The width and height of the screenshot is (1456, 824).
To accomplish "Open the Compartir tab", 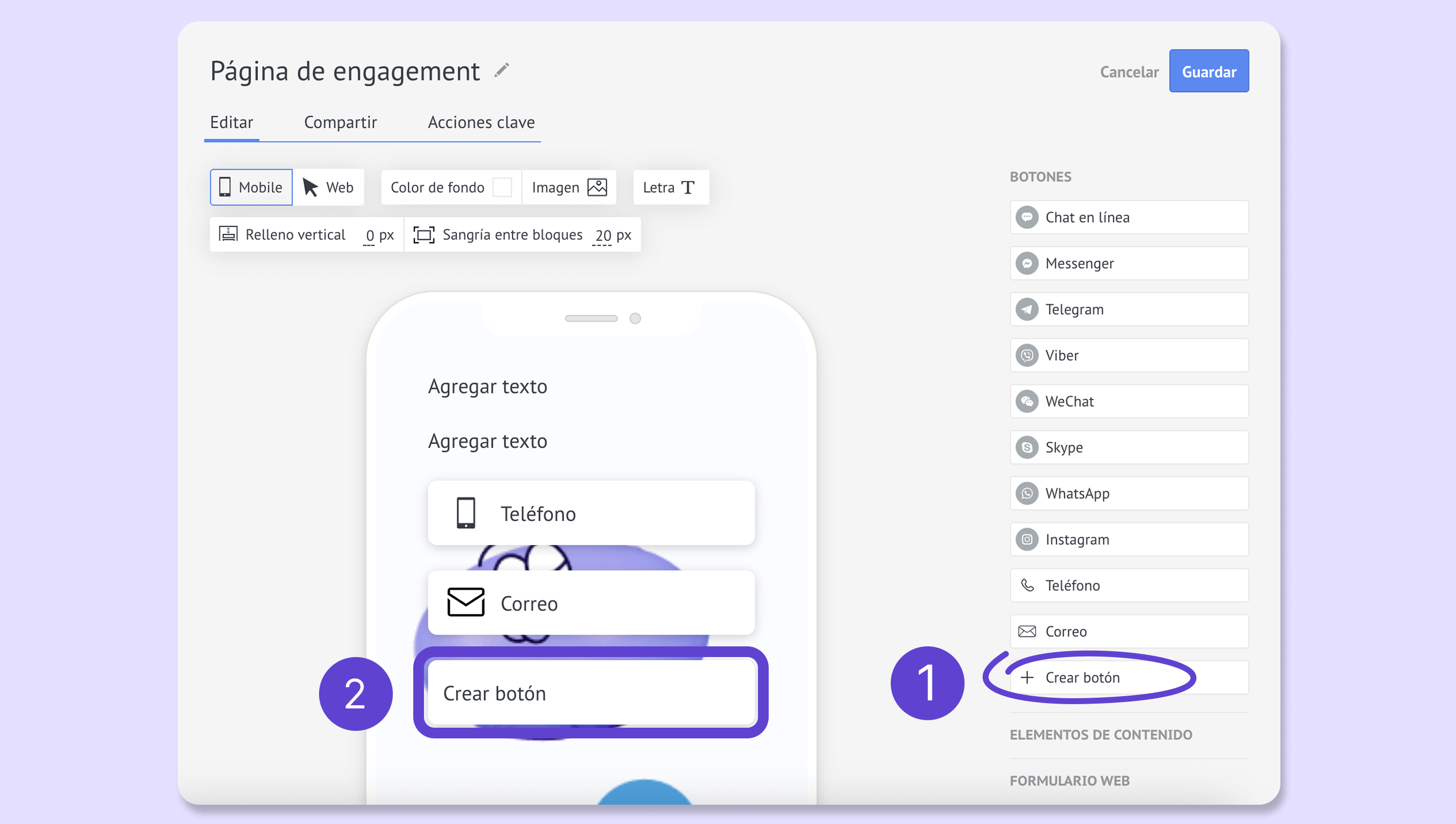I will point(340,122).
